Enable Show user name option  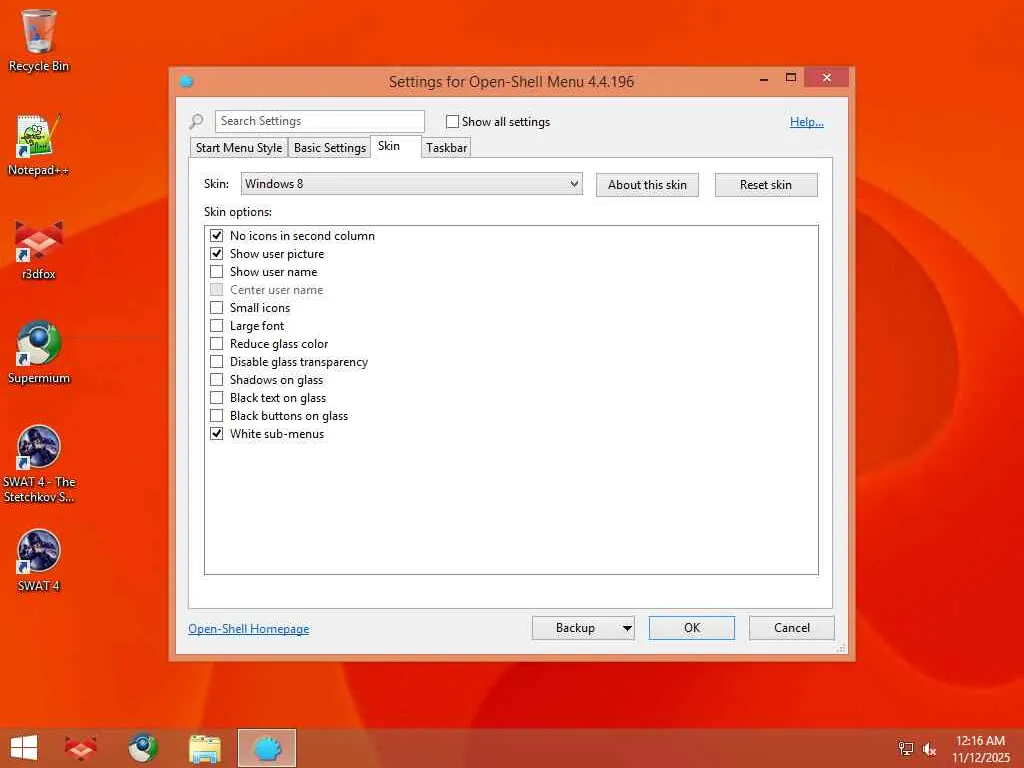pyautogui.click(x=216, y=272)
